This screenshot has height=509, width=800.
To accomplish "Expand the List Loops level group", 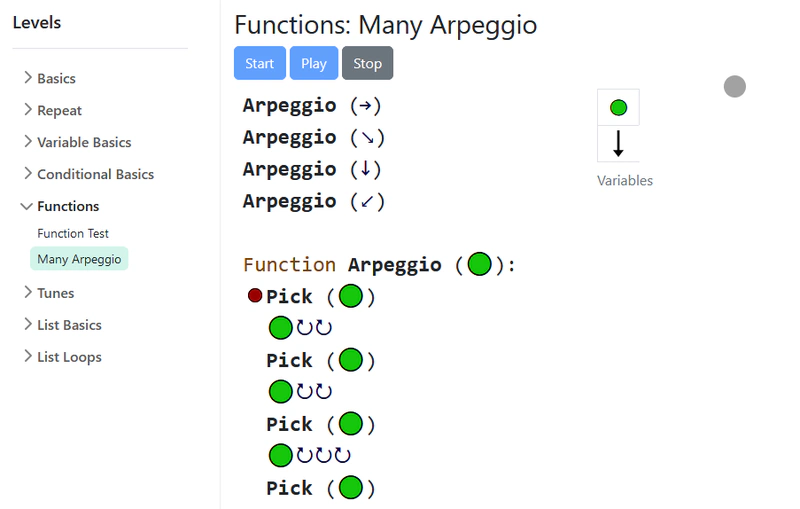I will point(62,357).
